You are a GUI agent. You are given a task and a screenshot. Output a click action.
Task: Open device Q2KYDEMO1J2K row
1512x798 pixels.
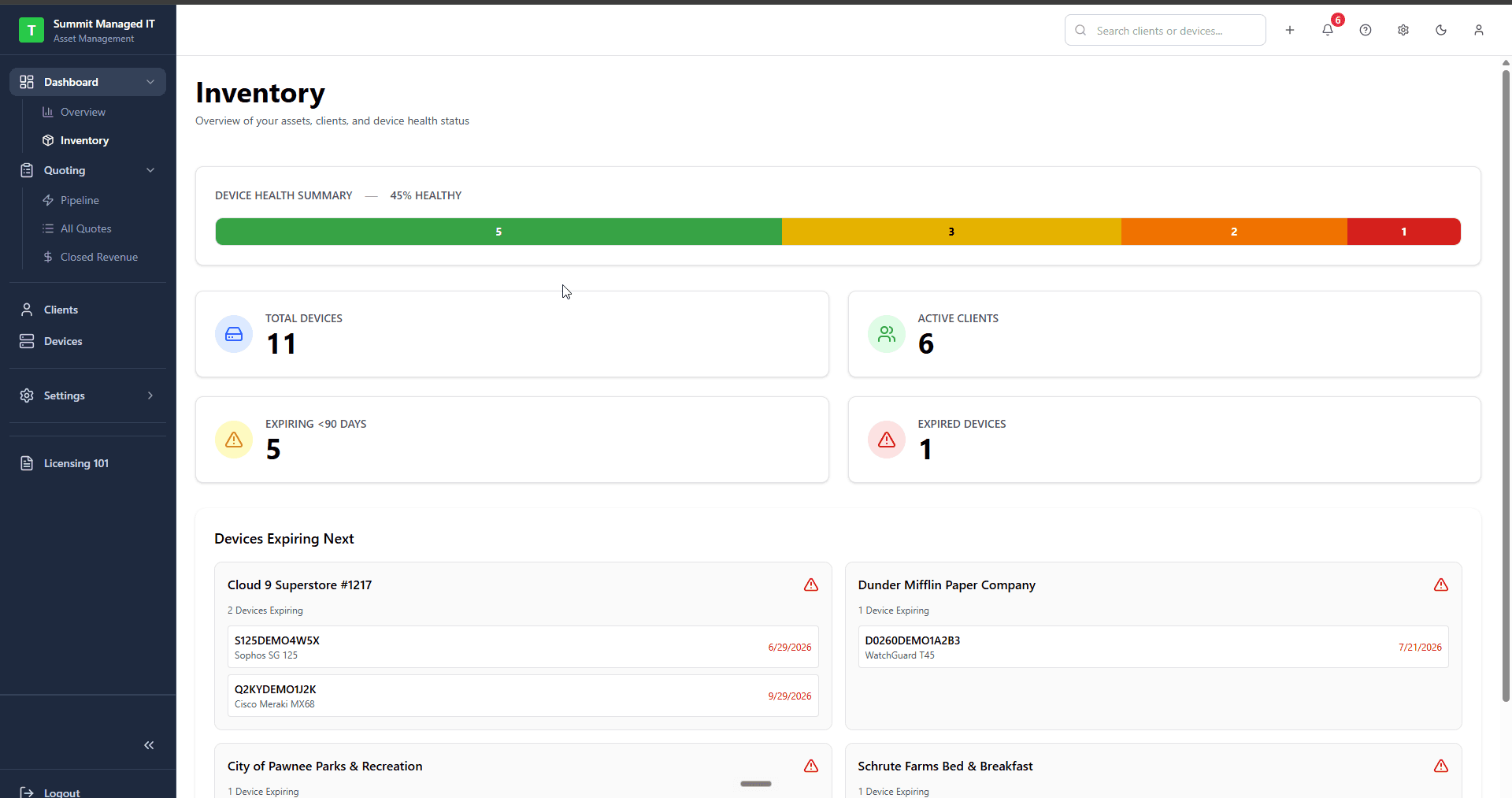coord(523,696)
